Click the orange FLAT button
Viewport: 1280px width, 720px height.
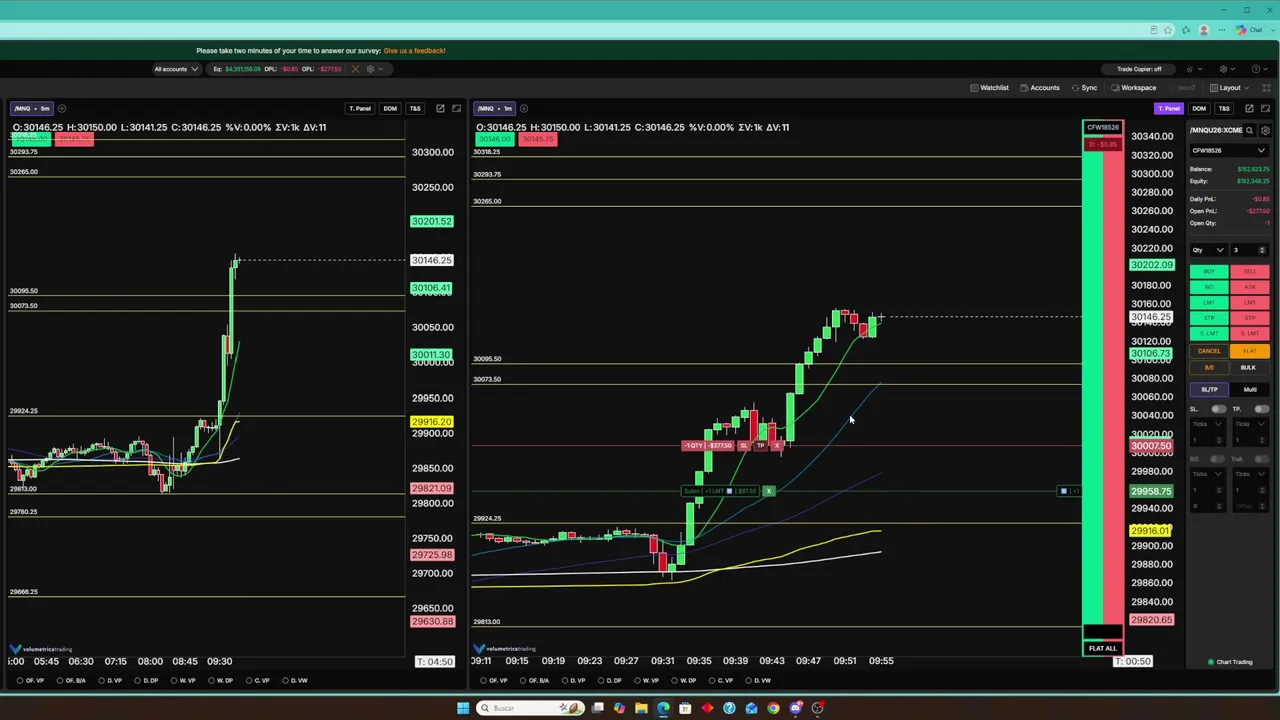tap(1250, 351)
